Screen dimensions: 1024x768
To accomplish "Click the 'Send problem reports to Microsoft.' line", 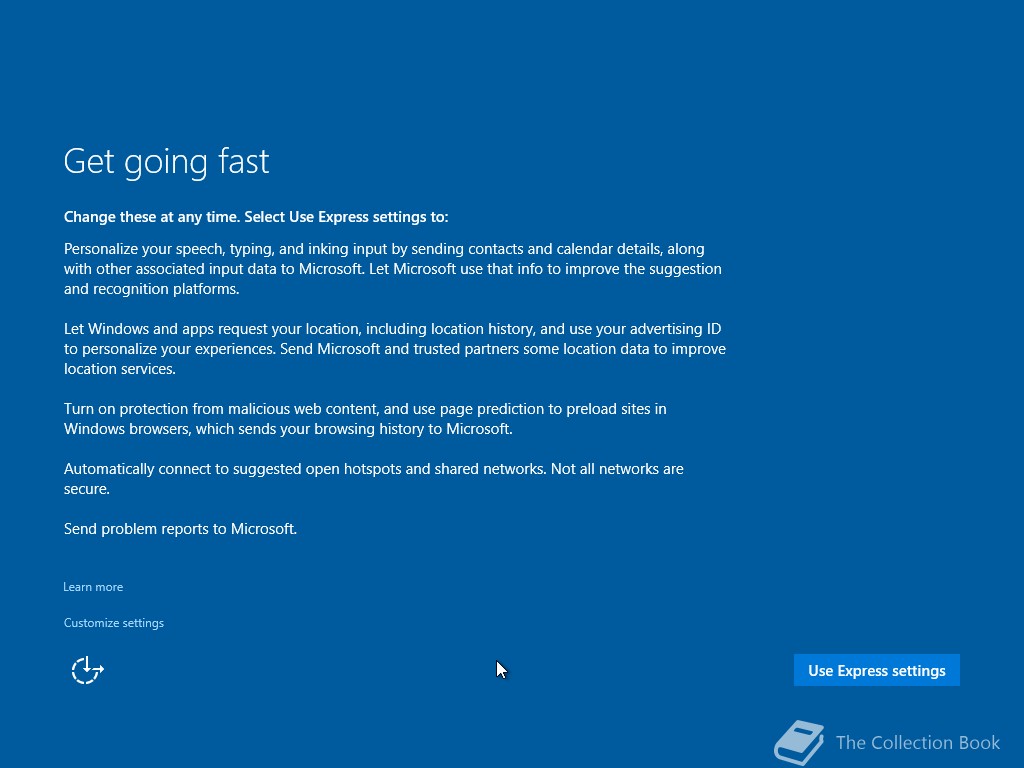I will (x=180, y=528).
